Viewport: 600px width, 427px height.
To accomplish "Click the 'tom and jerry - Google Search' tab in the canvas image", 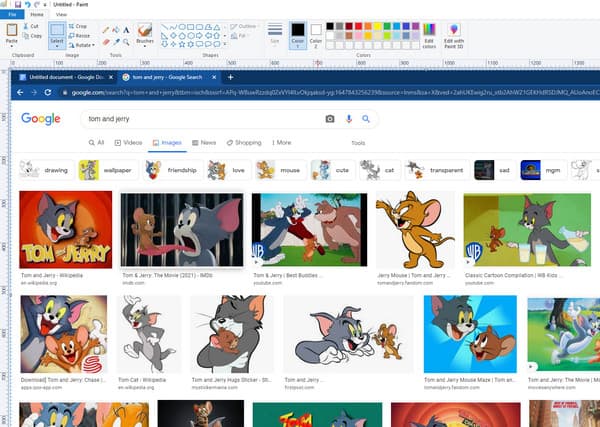I will coord(168,77).
